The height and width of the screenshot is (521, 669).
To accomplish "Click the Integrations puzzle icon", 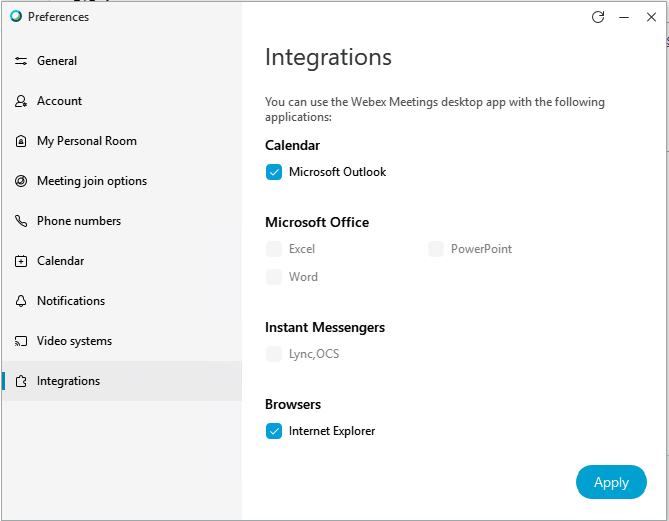I will 21,381.
